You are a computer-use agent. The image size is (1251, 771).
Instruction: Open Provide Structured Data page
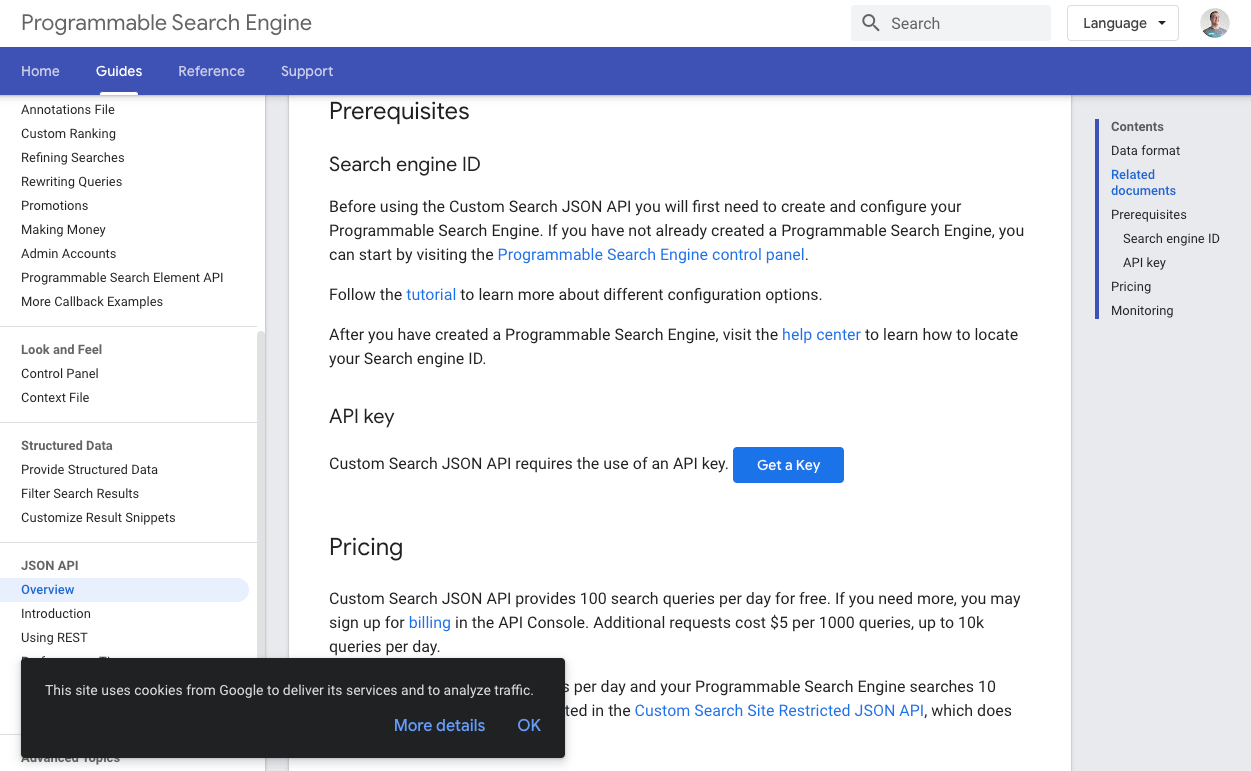[x=89, y=469]
